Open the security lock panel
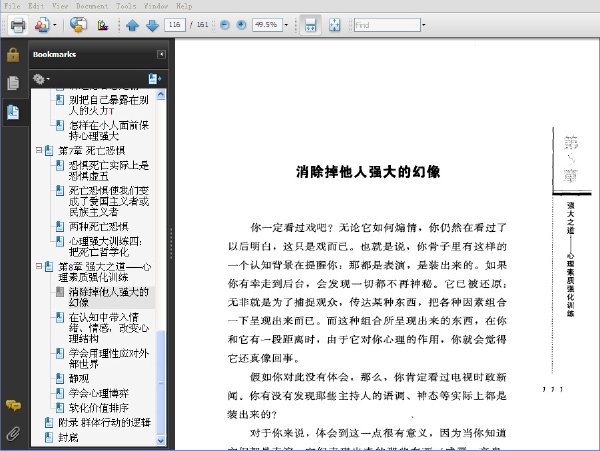 13,55
